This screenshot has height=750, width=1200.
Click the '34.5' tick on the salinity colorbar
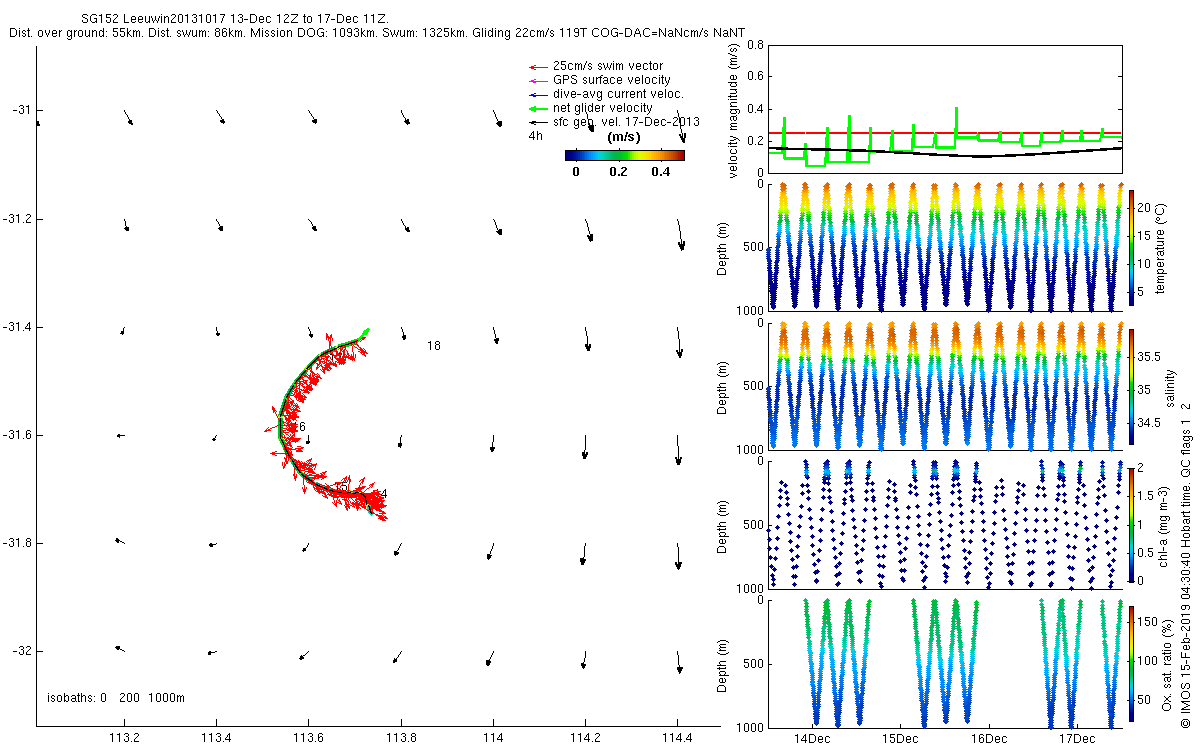(x=1150, y=423)
